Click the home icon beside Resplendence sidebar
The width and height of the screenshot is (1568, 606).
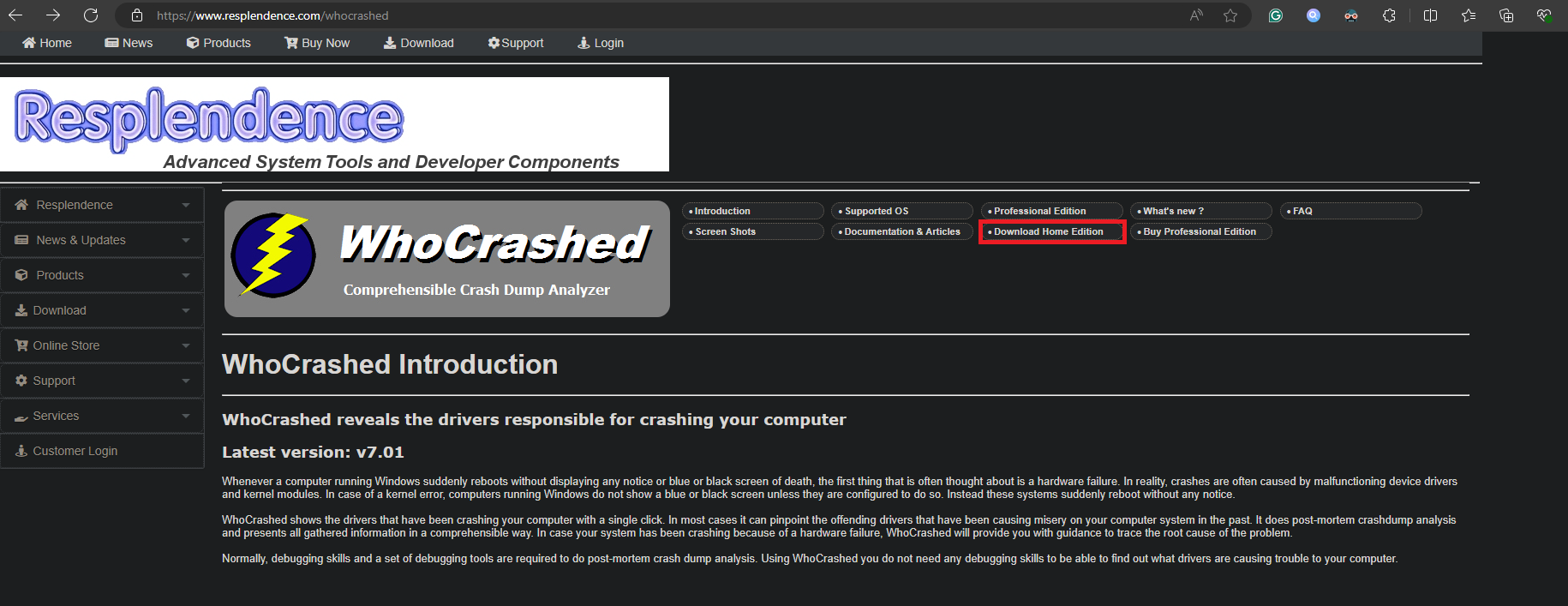(21, 205)
